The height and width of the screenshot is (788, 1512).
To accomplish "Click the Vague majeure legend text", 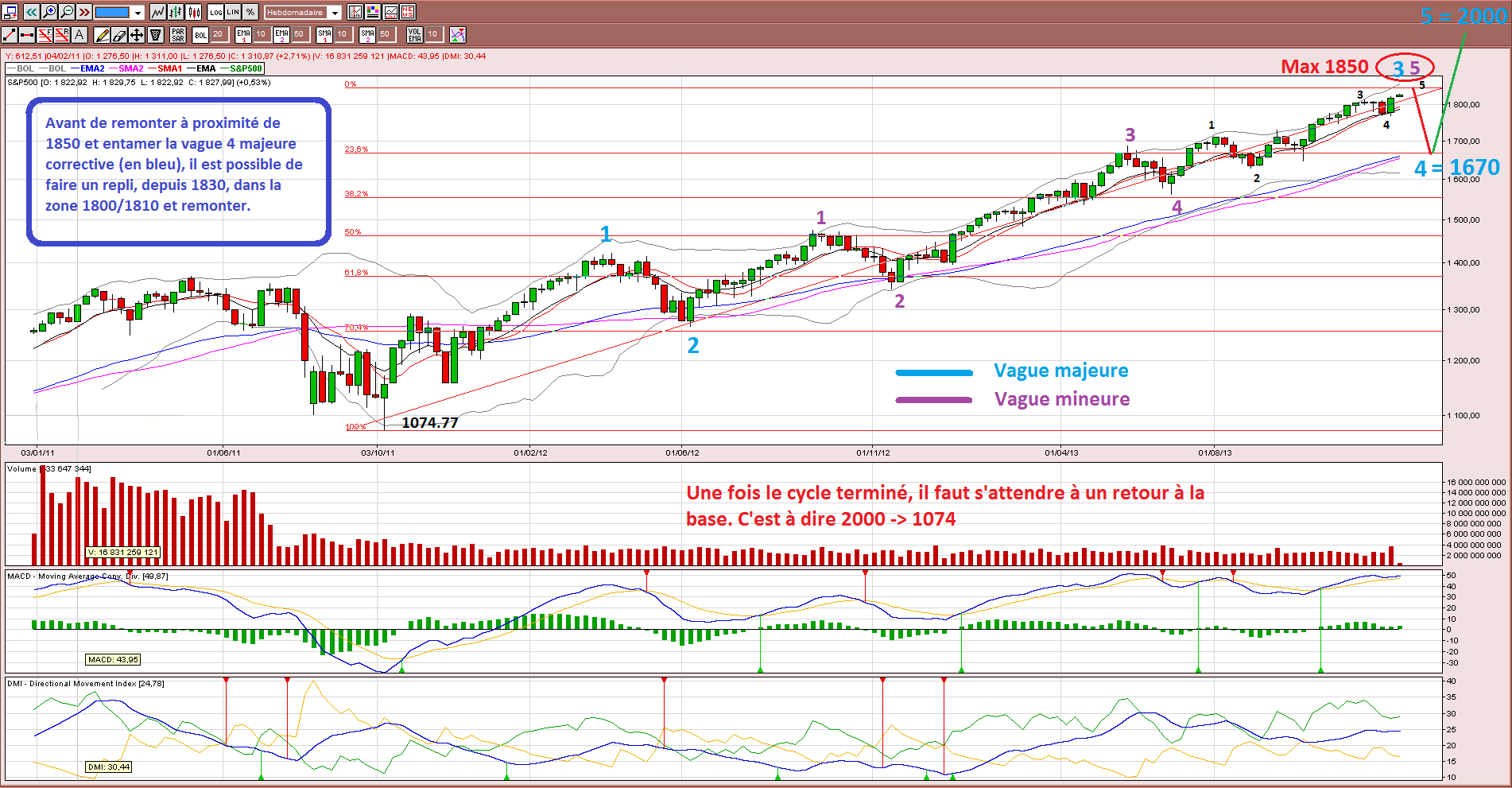I will (1060, 371).
